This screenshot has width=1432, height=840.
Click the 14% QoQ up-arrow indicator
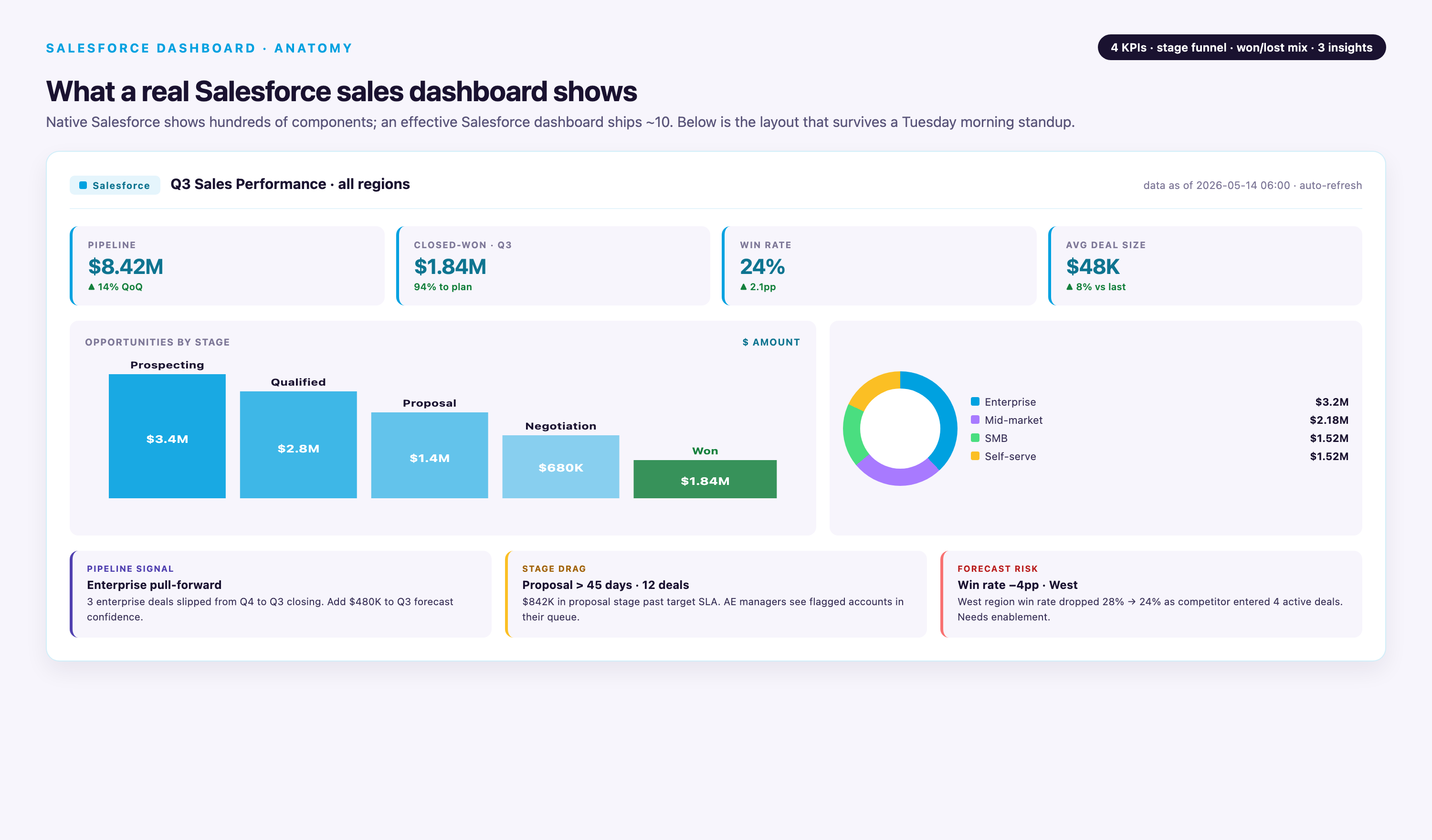[x=92, y=286]
